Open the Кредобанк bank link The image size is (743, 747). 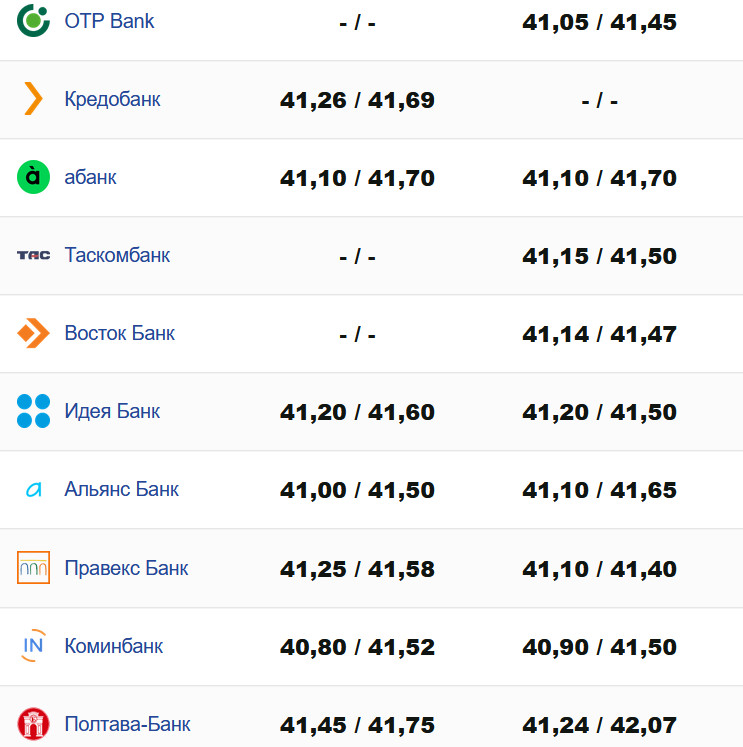[112, 99]
